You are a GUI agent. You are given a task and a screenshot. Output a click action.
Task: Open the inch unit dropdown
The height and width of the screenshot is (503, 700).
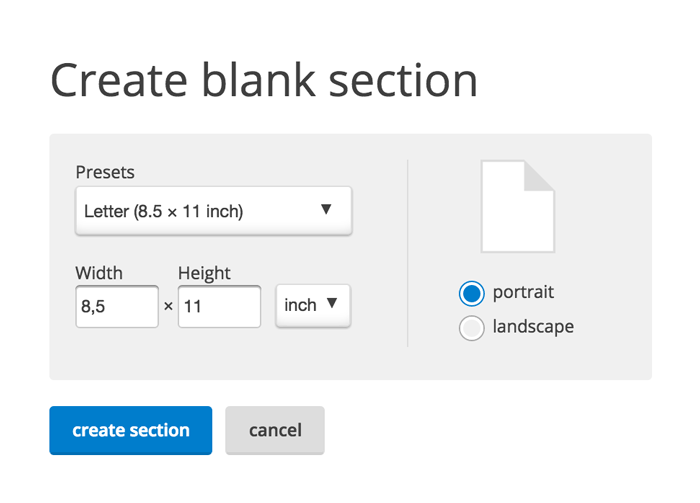(313, 306)
